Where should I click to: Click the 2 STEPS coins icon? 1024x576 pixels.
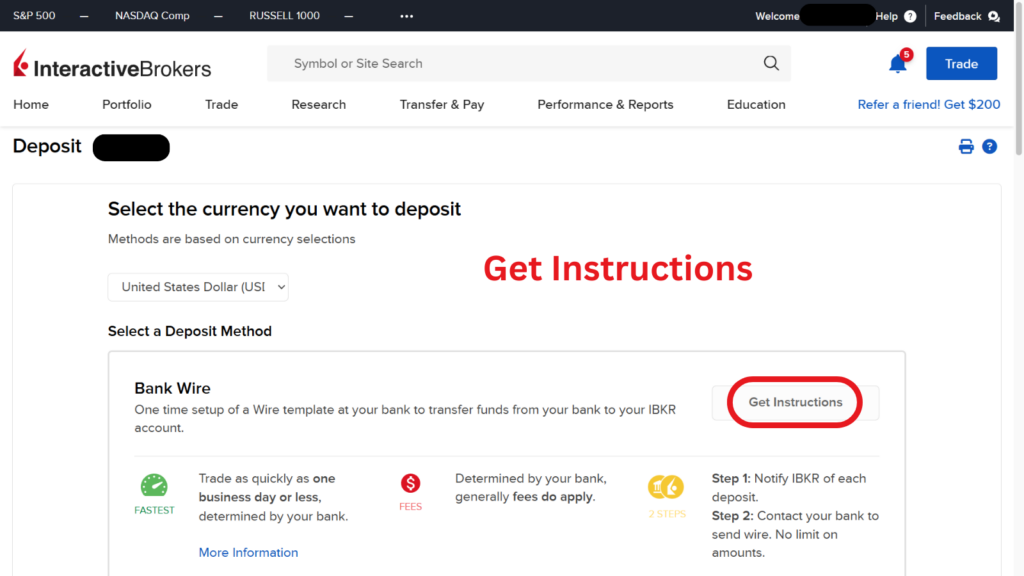pos(666,487)
